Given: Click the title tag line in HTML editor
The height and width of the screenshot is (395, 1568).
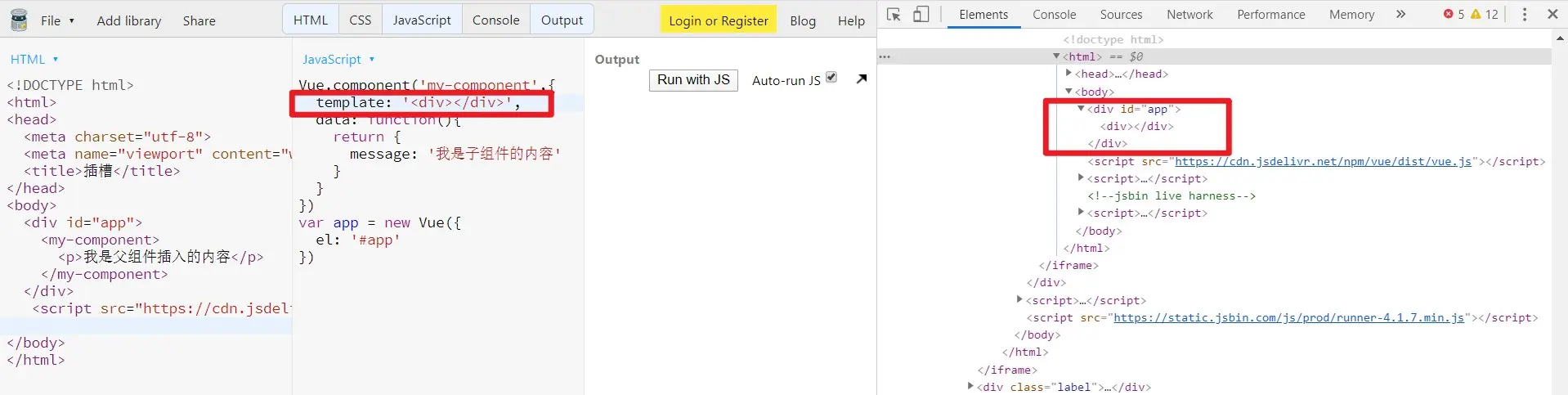Looking at the screenshot, I should (x=101, y=171).
